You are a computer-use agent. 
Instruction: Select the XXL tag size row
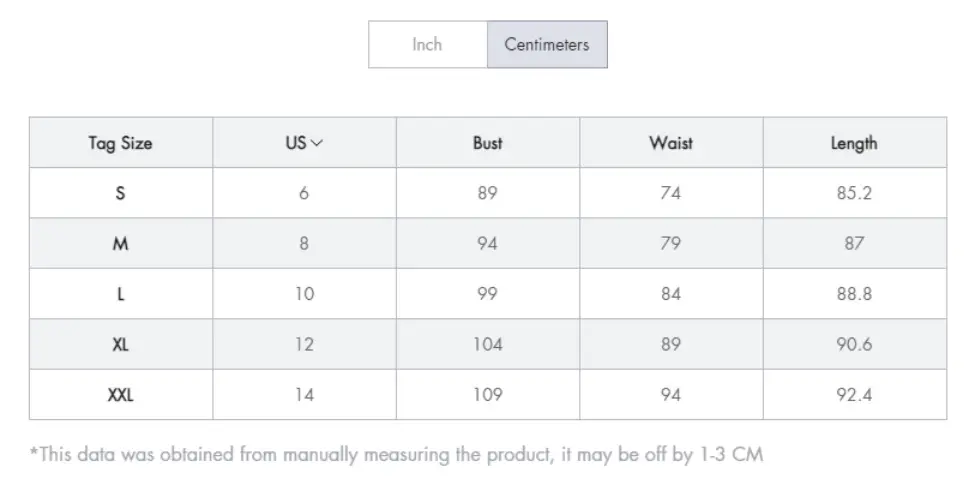(x=488, y=394)
